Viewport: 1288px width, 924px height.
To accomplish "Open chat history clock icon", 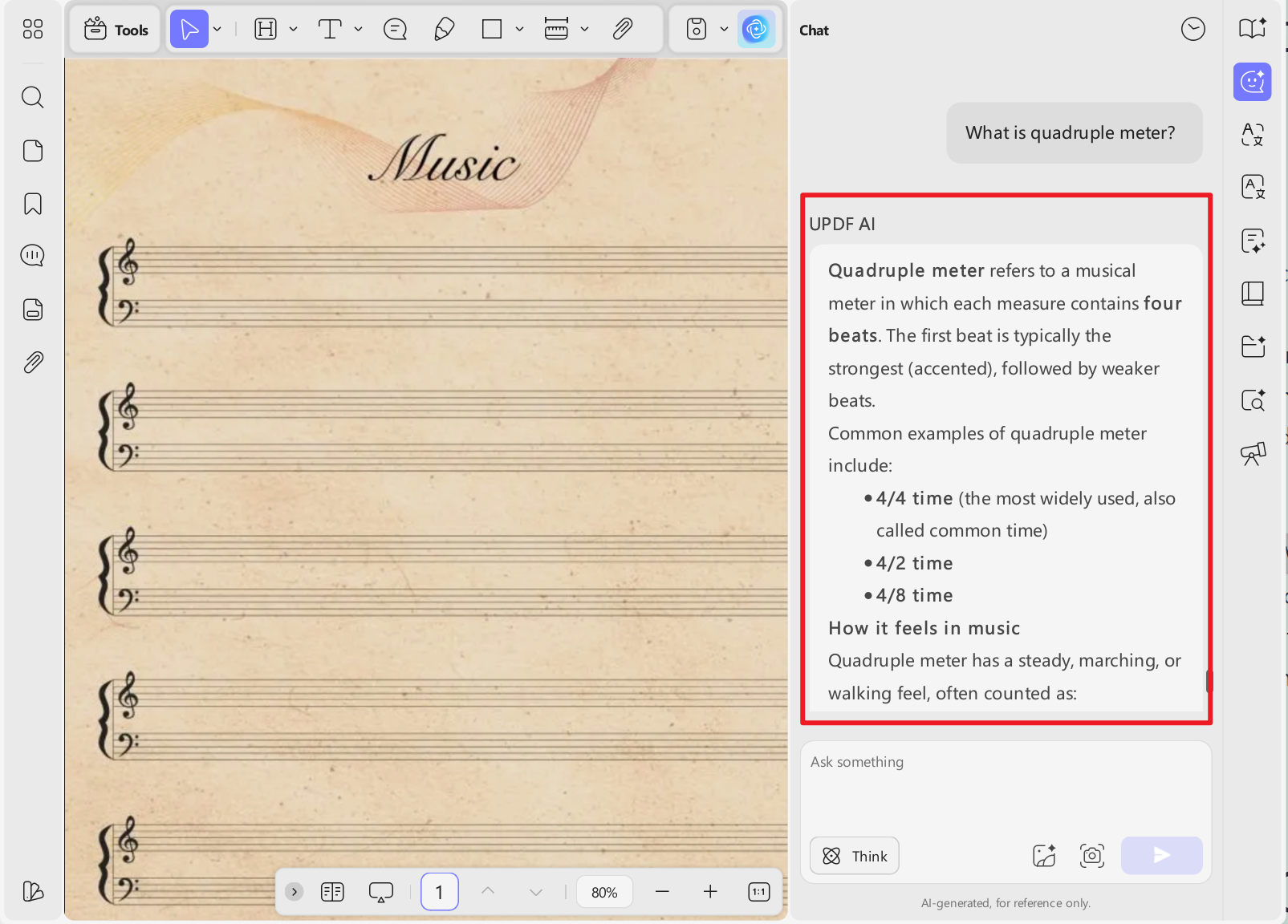I will coord(1193,30).
